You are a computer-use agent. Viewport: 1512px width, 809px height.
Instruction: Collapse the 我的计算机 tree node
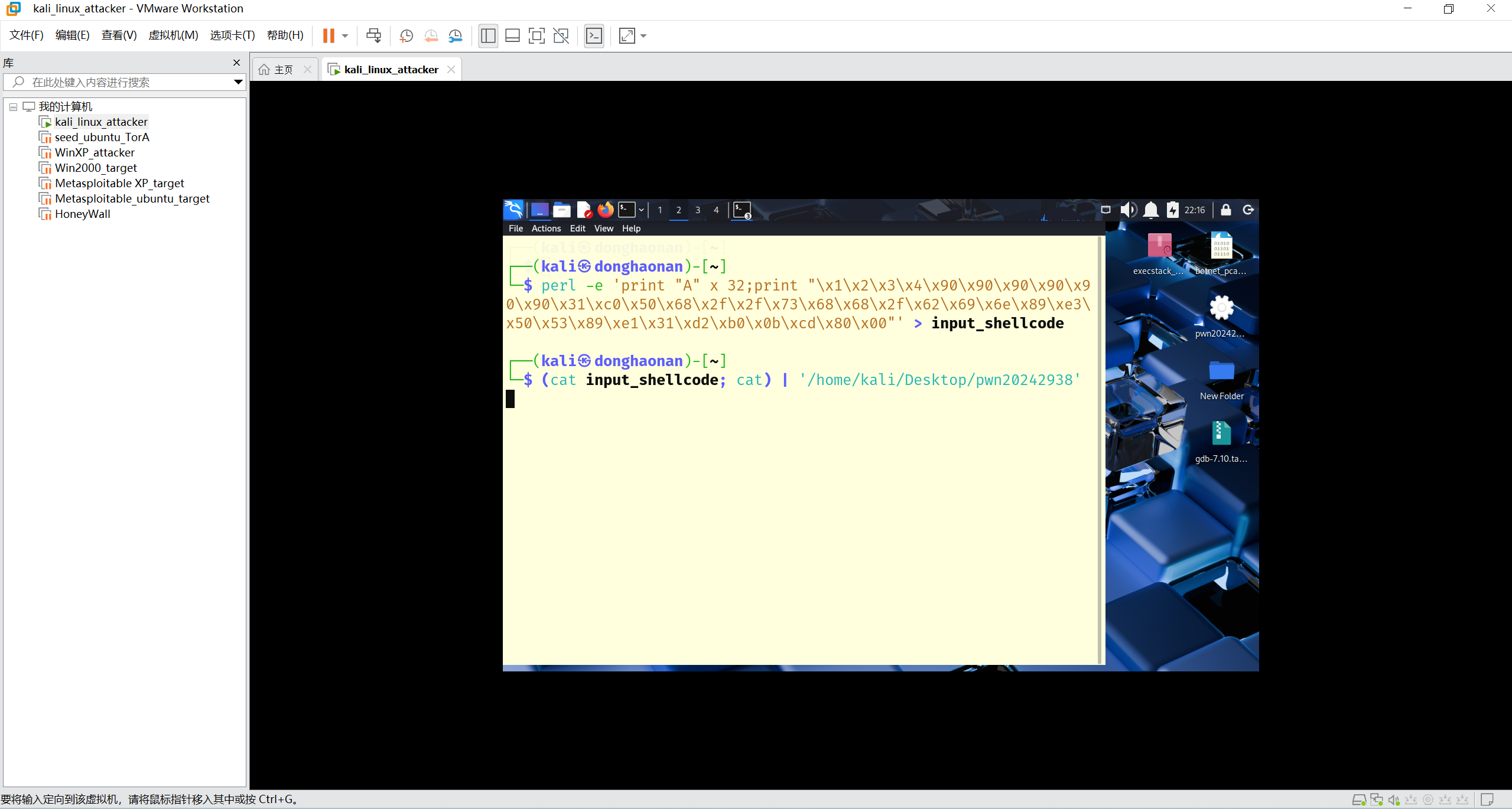[x=13, y=107]
